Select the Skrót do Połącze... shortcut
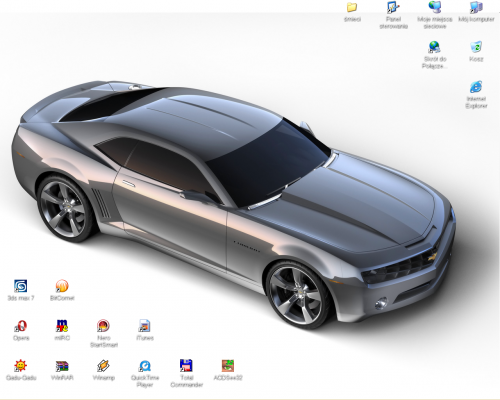 tap(435, 47)
